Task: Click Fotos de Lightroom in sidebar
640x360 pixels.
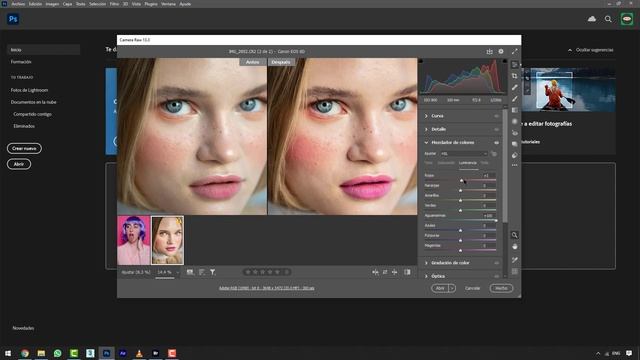Action: pos(29,90)
